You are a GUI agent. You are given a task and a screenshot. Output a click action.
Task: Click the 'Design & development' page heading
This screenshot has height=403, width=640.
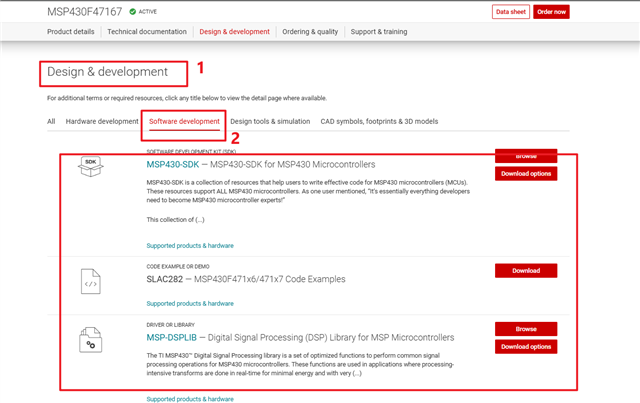[x=107, y=72]
